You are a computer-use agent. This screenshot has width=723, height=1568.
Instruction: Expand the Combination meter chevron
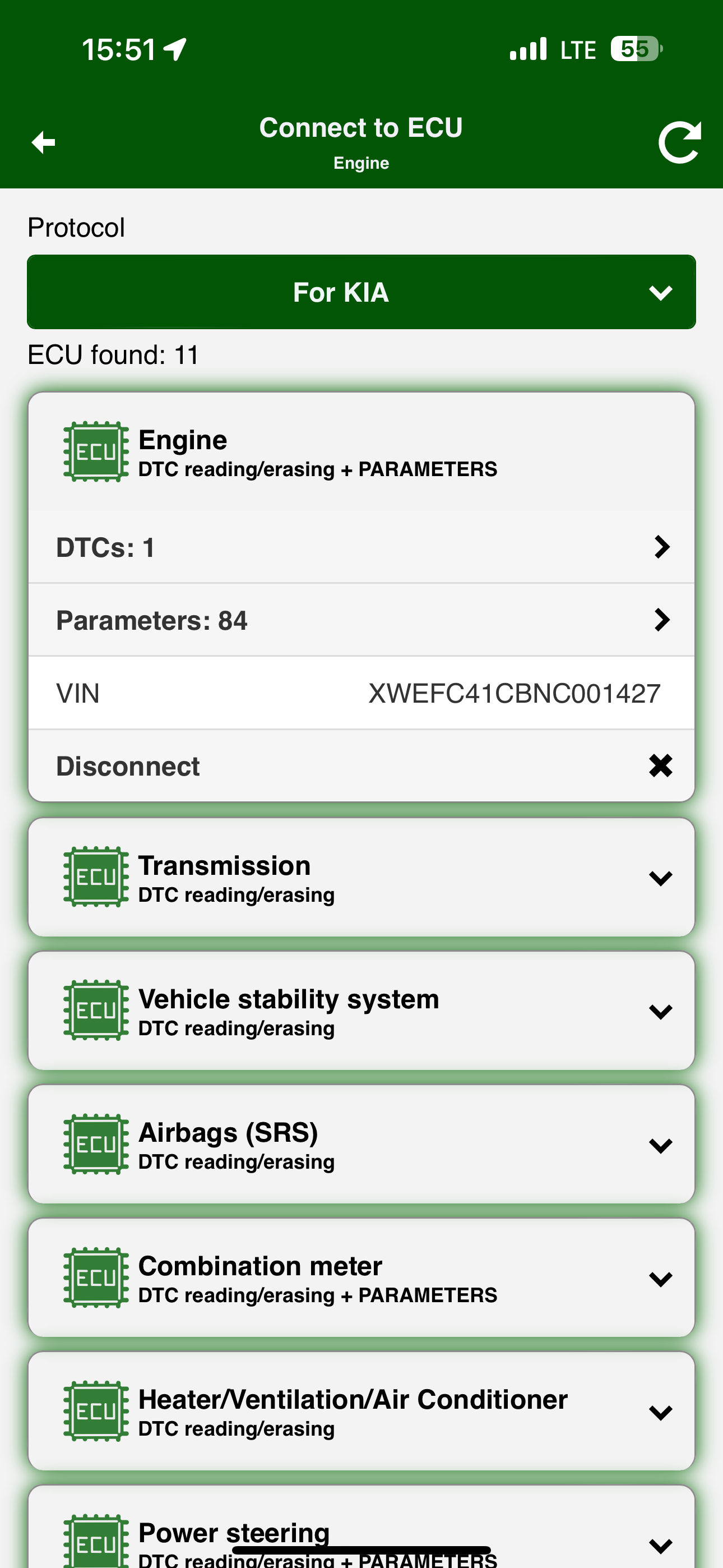660,1279
